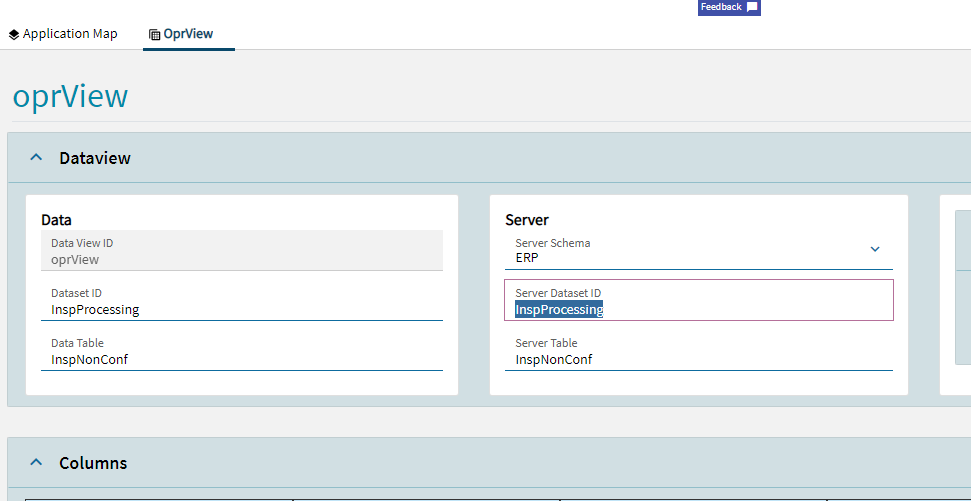Click the Feedback chat bubble icon
This screenshot has height=501, width=971.
tap(752, 7)
